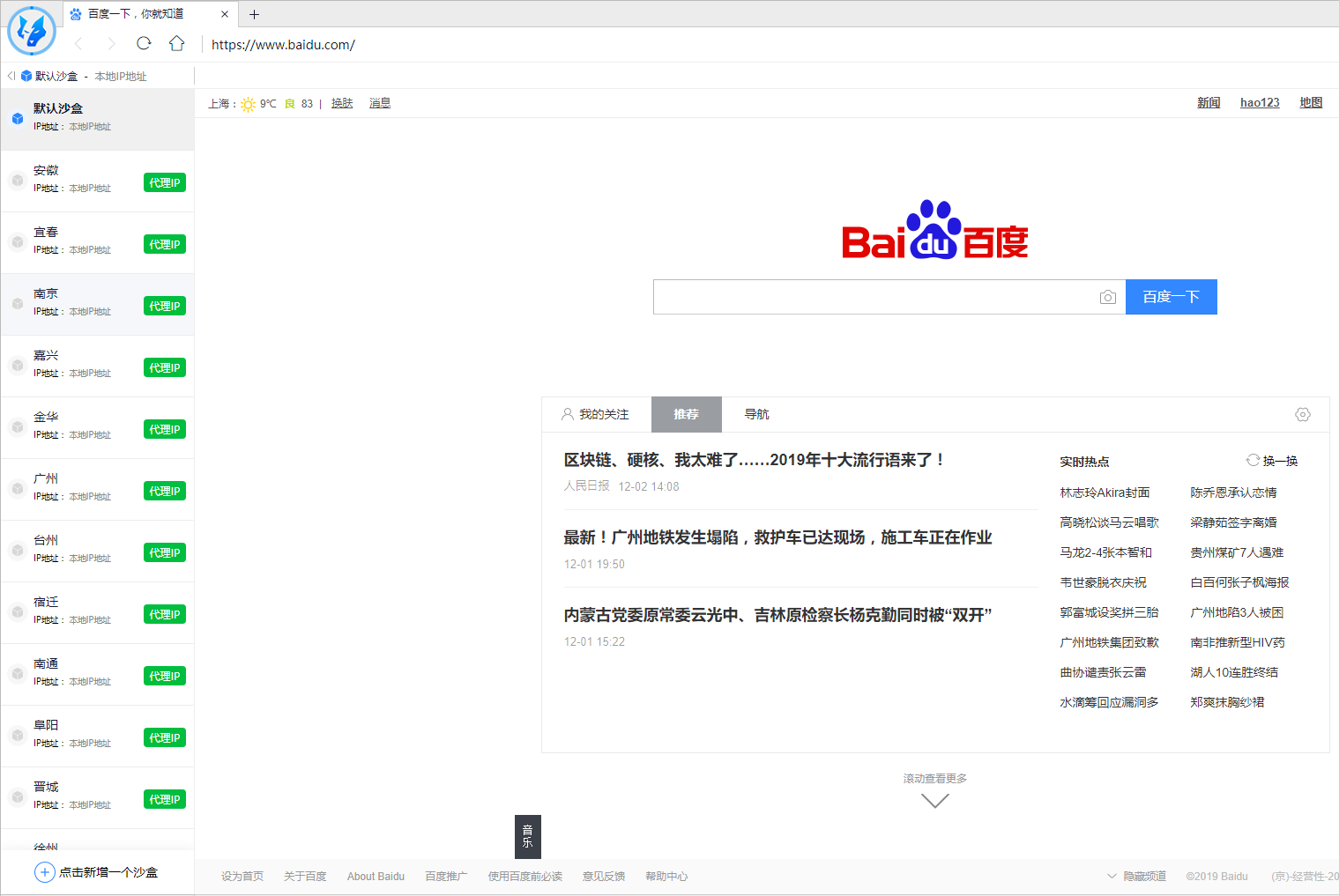The height and width of the screenshot is (896, 1339).
Task: Open the 新闻 link
Action: click(1209, 103)
